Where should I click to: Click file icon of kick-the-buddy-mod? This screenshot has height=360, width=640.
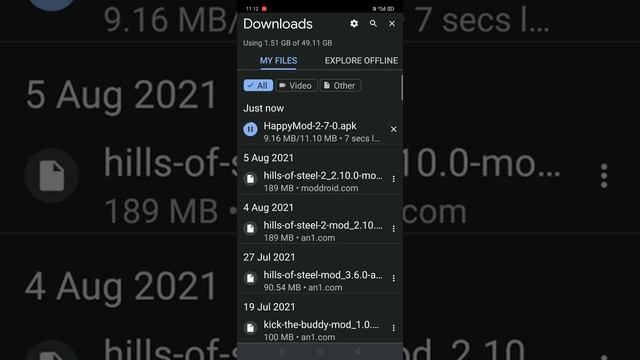[250, 328]
